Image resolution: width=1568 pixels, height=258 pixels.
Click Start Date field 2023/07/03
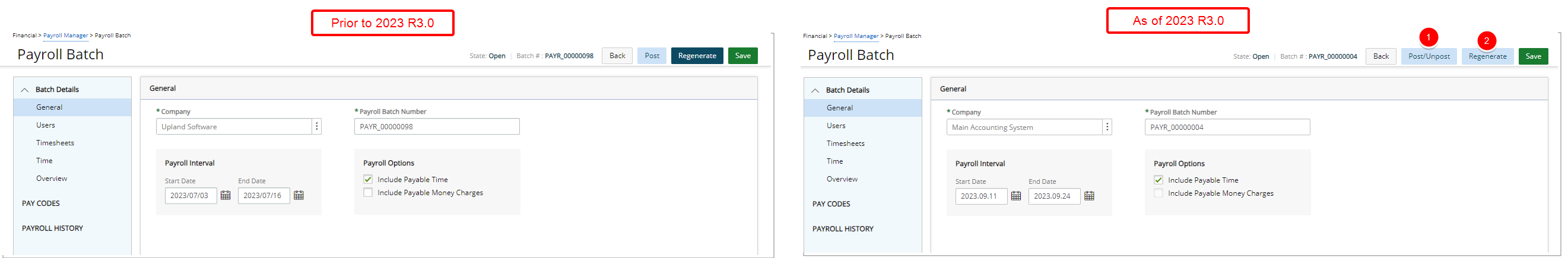click(x=191, y=195)
